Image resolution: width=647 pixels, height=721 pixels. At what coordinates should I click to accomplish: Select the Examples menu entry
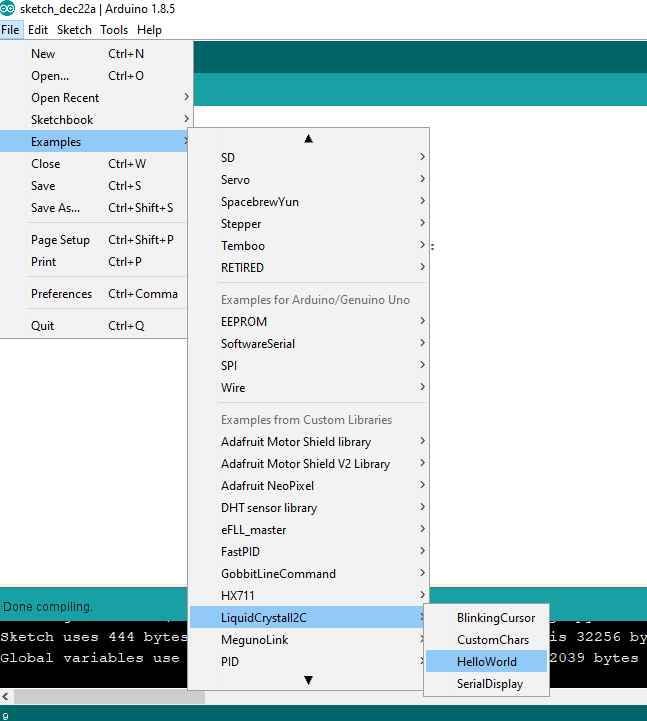point(94,142)
